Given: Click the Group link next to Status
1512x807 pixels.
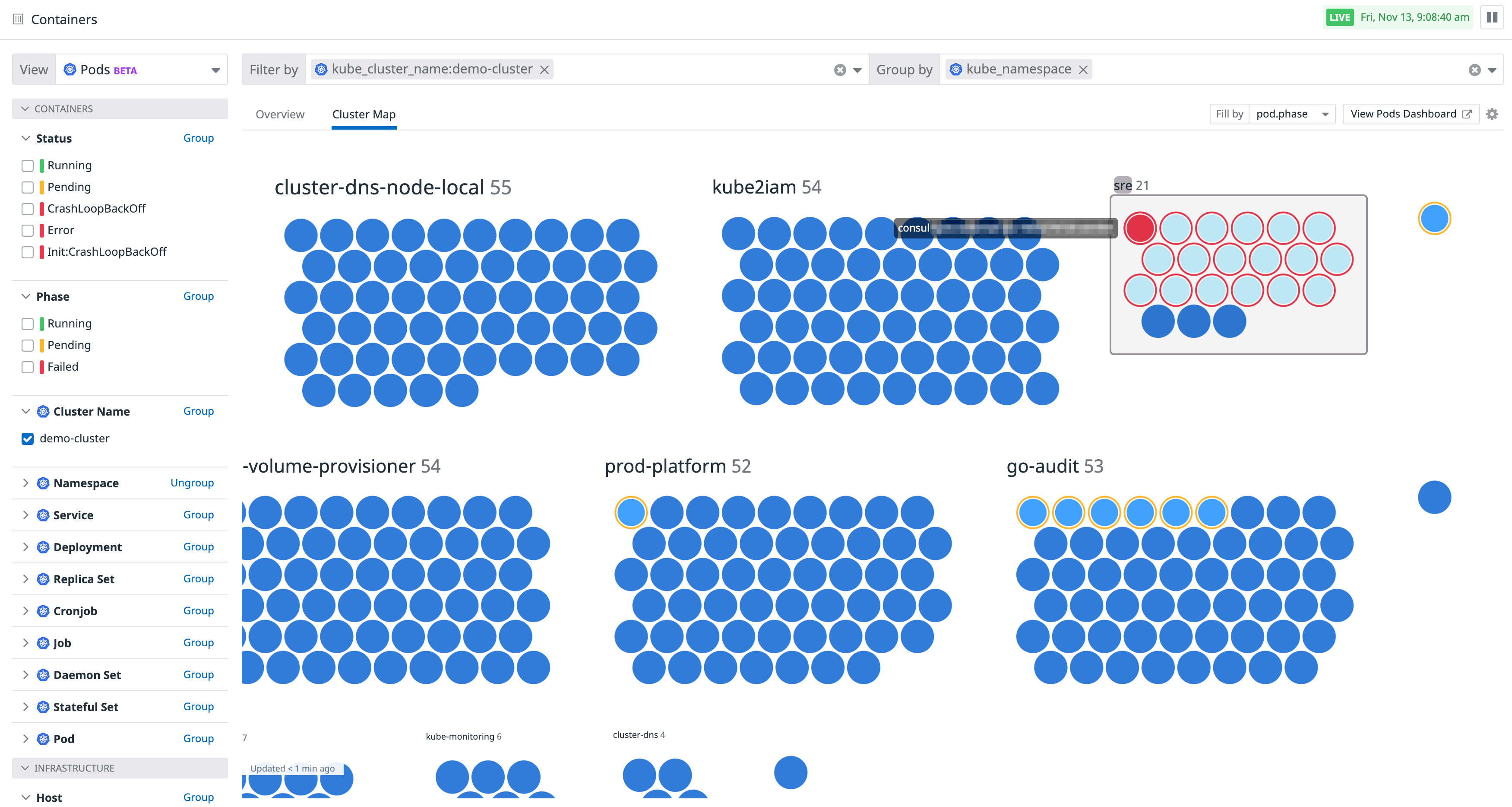Looking at the screenshot, I should [198, 137].
